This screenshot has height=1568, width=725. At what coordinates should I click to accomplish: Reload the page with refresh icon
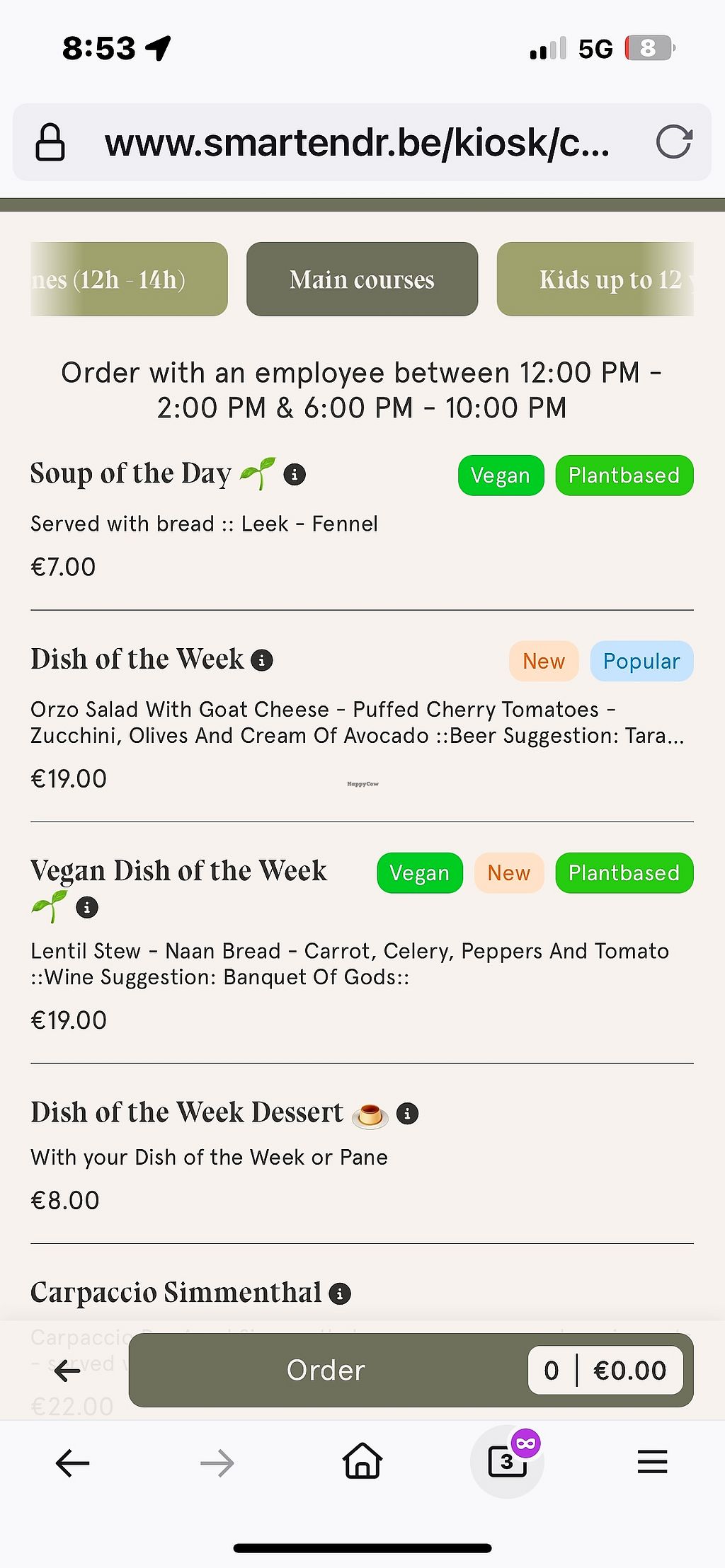[x=673, y=142]
